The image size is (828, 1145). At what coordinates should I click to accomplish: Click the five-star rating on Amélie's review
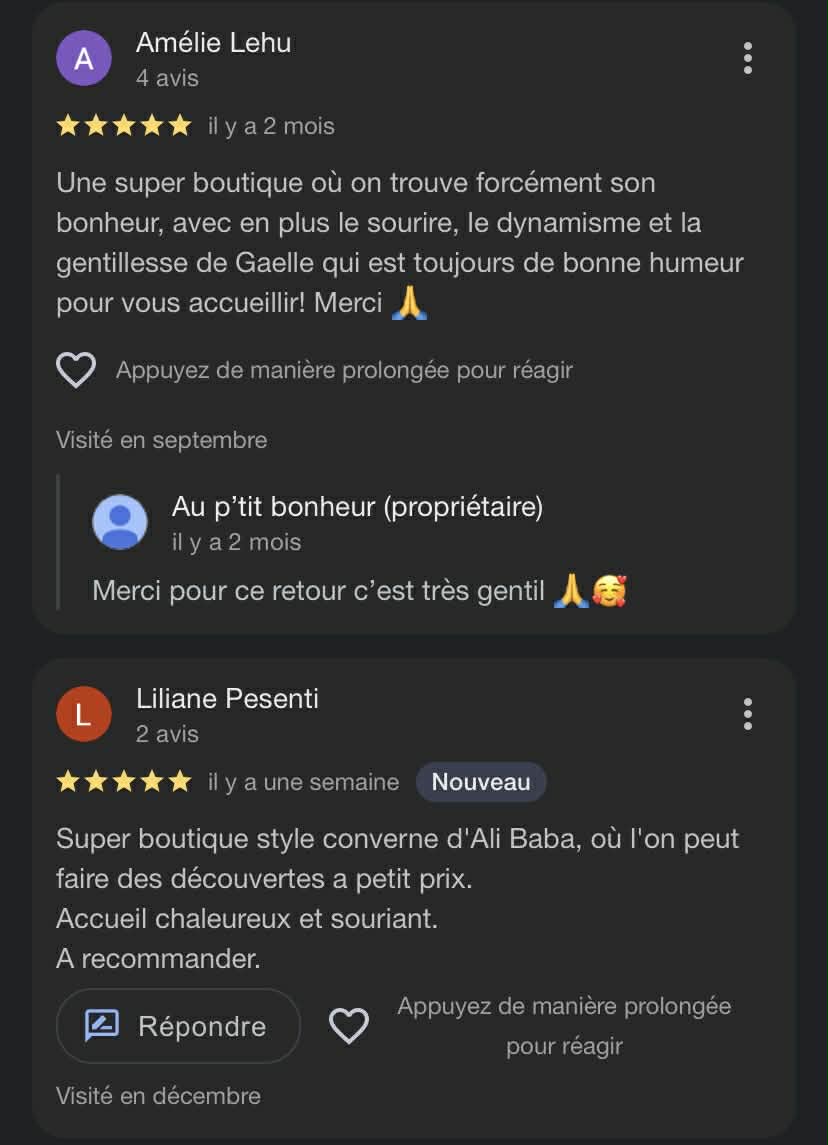123,126
